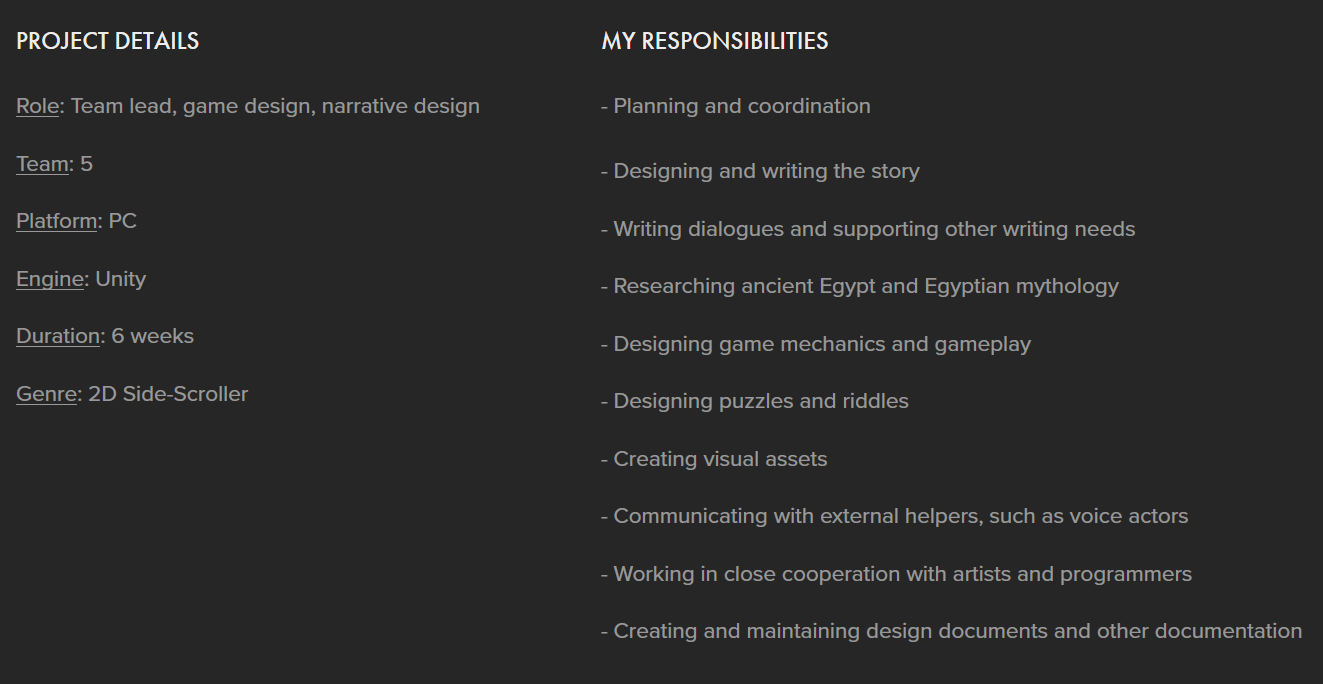The image size is (1323, 684).
Task: Click the PROJECT DETAILS heading
Action: 107,41
